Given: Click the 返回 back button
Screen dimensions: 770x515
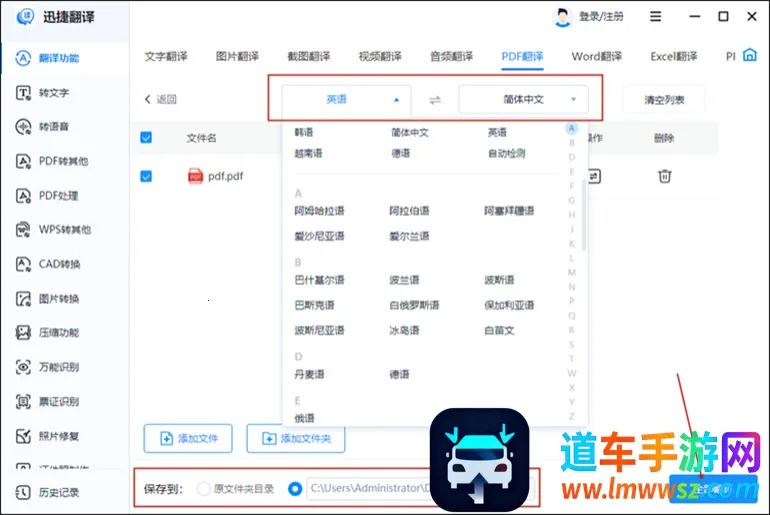Looking at the screenshot, I should [x=161, y=100].
